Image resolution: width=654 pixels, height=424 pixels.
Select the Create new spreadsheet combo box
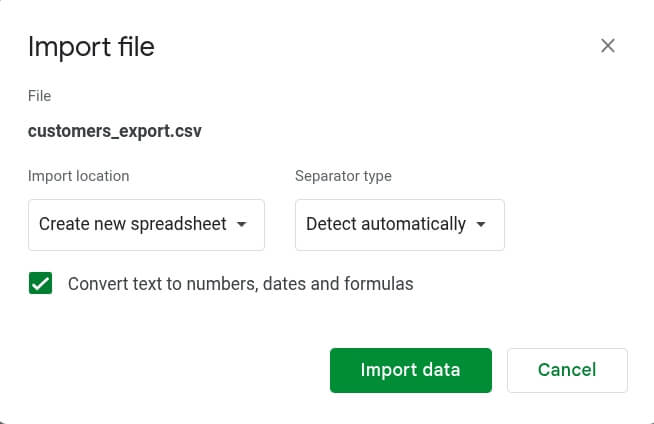click(146, 225)
